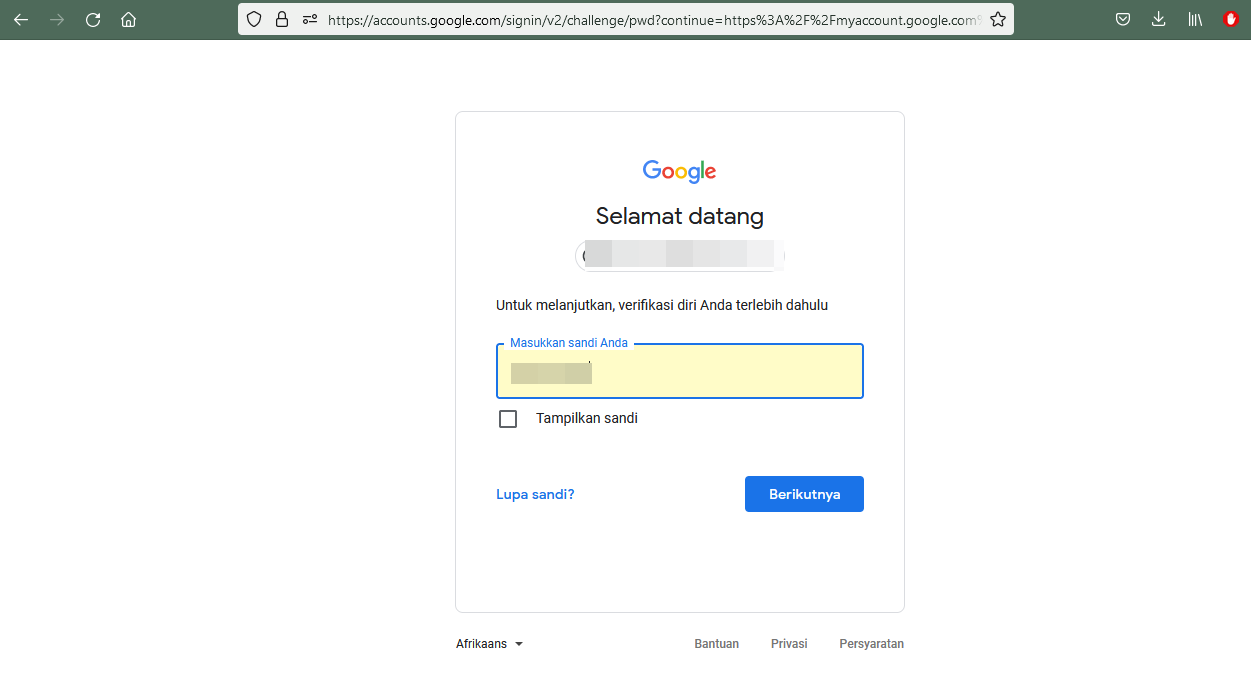Reload the page using the refresh icon
1251x681 pixels.
click(x=93, y=19)
